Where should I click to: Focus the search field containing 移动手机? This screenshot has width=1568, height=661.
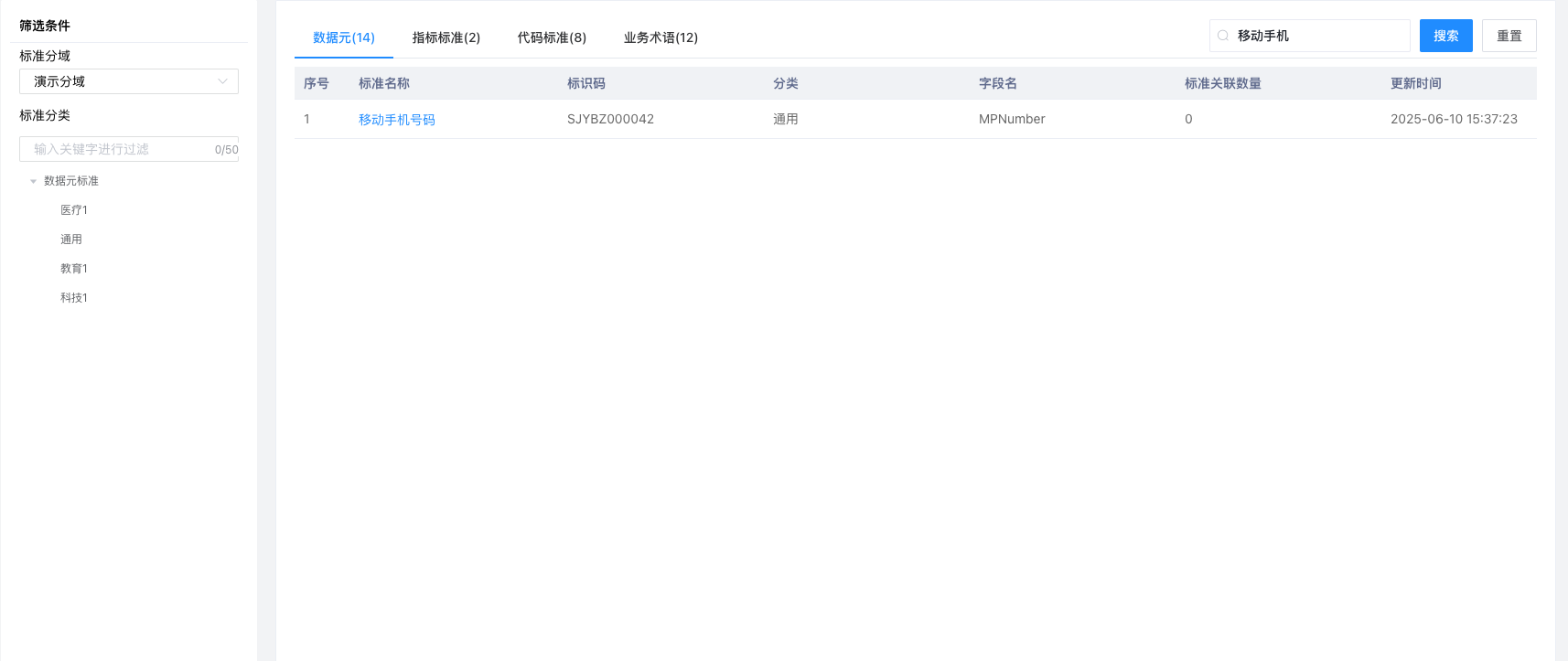(x=1310, y=36)
